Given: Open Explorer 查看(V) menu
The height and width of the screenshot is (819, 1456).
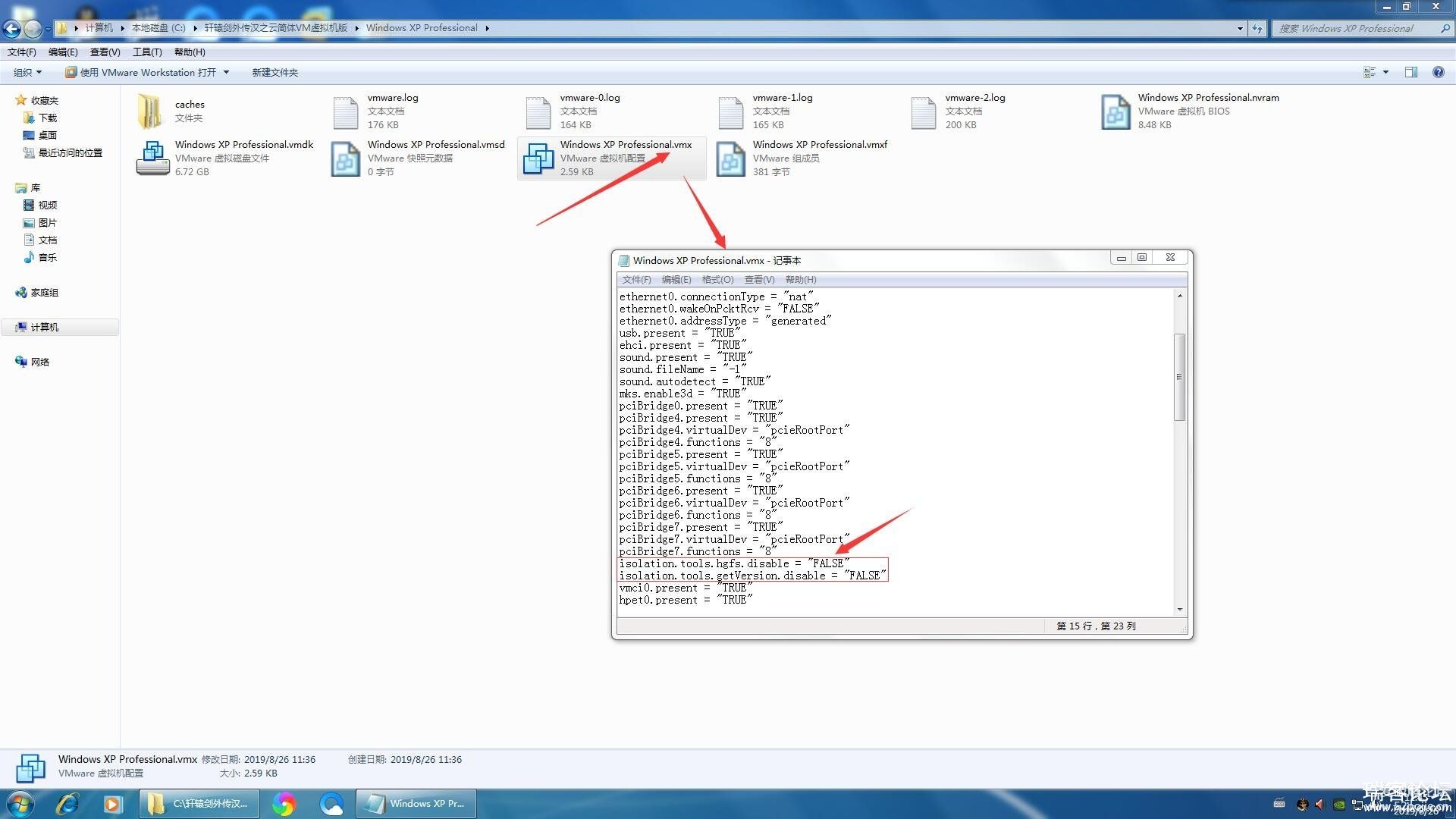Looking at the screenshot, I should pos(105,52).
